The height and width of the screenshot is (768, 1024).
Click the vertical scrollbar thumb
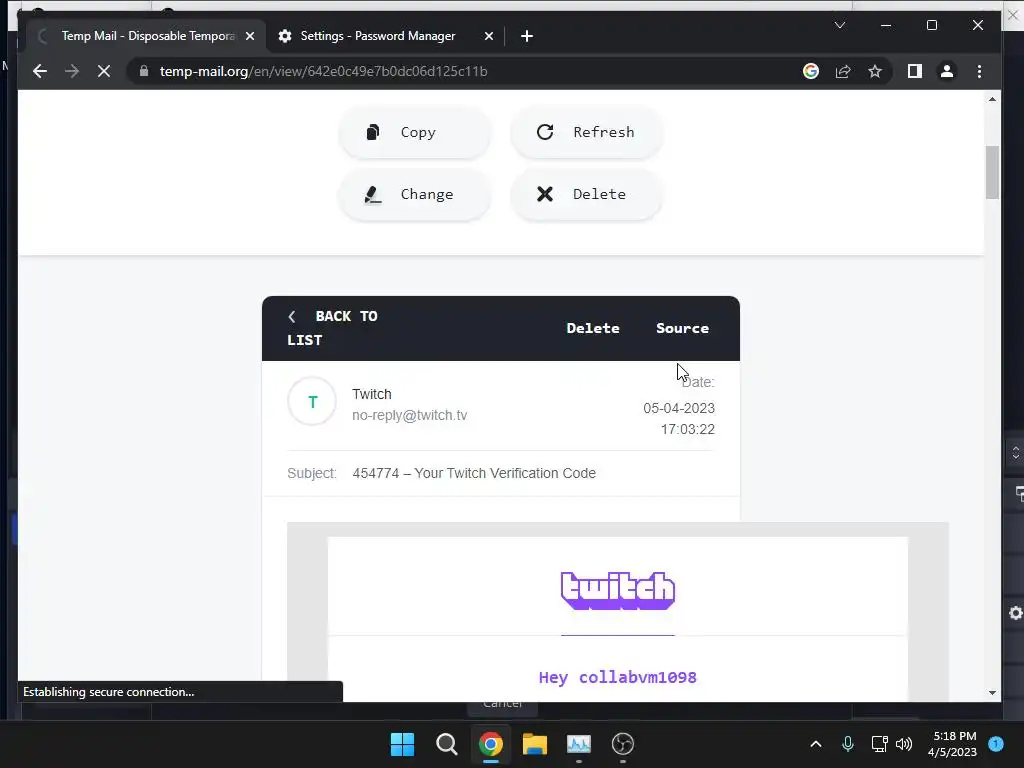tap(993, 172)
